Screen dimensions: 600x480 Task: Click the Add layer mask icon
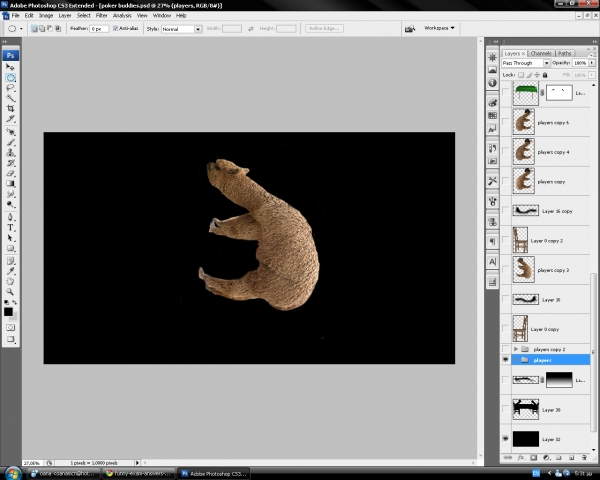point(533,457)
